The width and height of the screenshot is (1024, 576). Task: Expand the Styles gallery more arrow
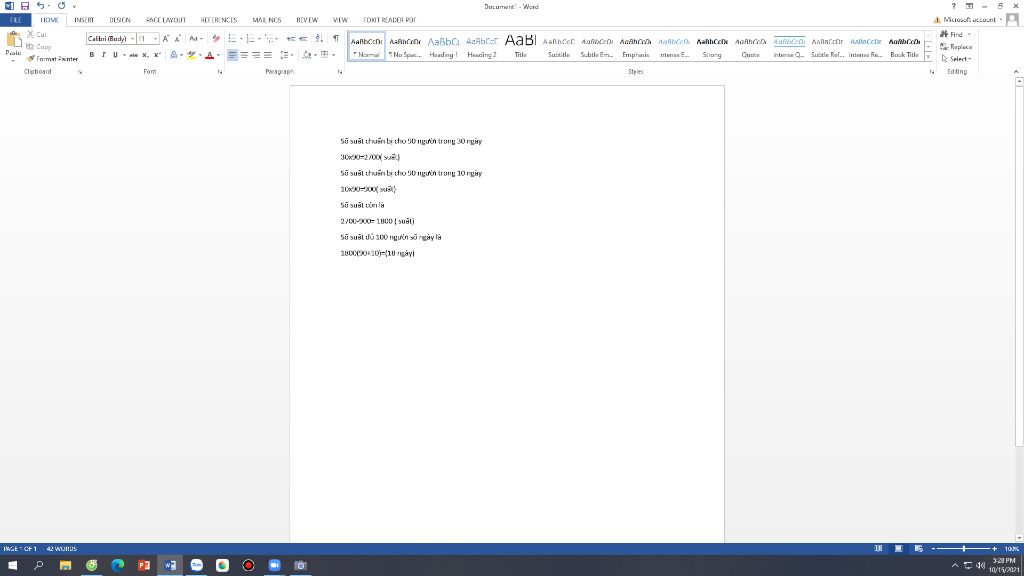(928, 56)
